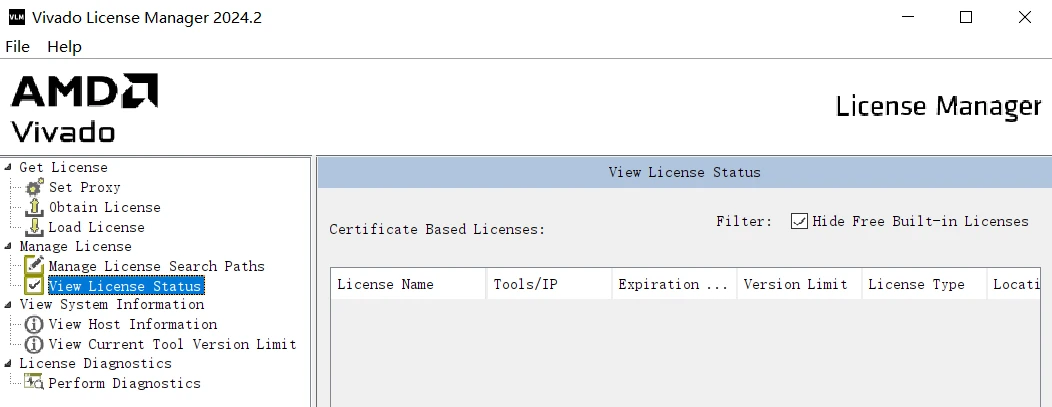Image resolution: width=1052 pixels, height=407 pixels.
Task: Open the Help menu
Action: coord(65,47)
